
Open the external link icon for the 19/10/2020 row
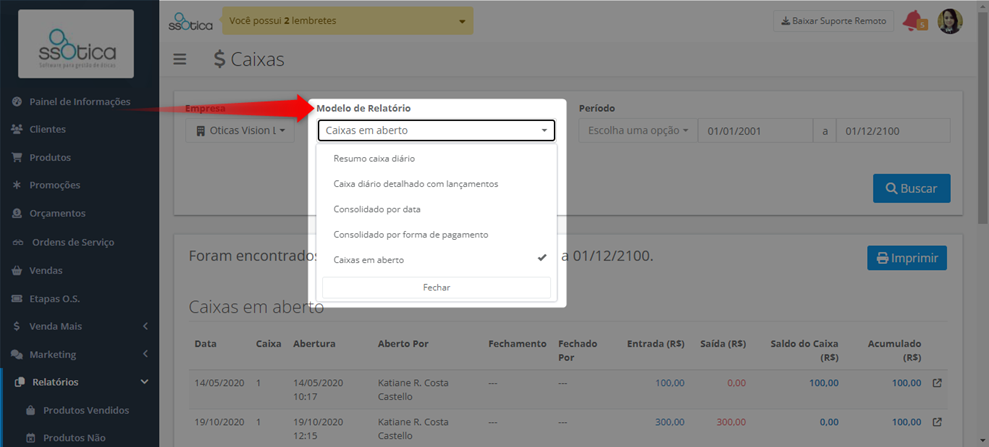pos(937,422)
